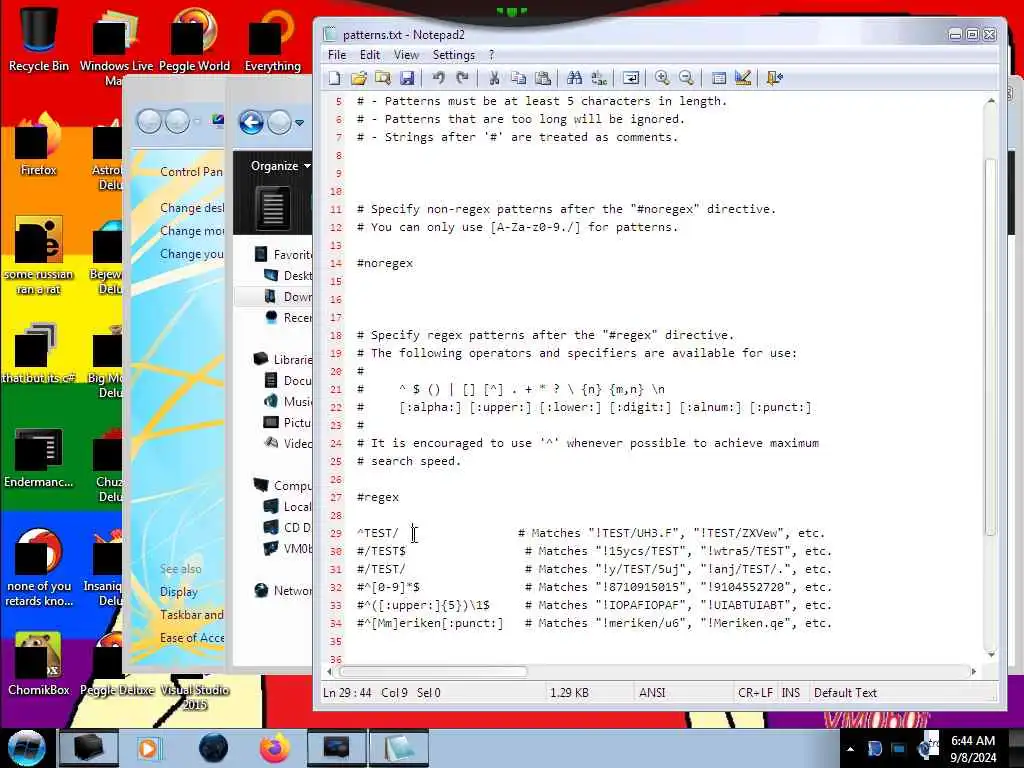The image size is (1024, 768).
Task: Click the #noregex line in editor
Action: 385,263
